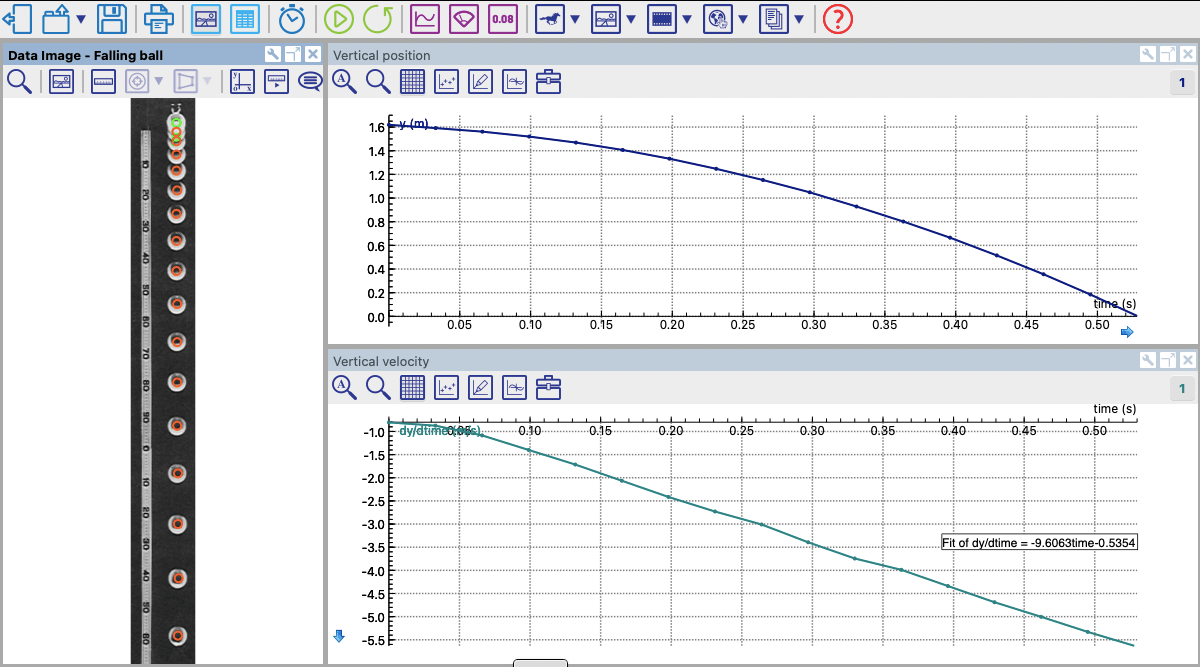
Task: Click the y-x coordinate axes icon
Action: (241, 82)
